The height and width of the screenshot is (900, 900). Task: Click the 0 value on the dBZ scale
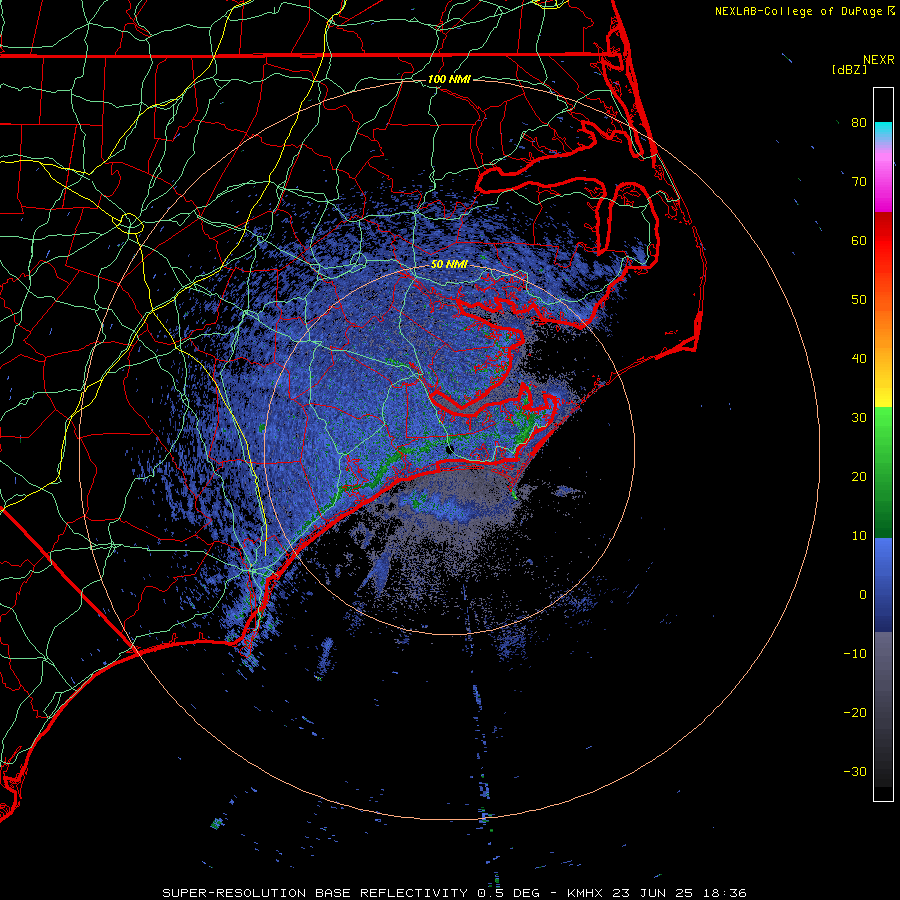click(x=863, y=595)
